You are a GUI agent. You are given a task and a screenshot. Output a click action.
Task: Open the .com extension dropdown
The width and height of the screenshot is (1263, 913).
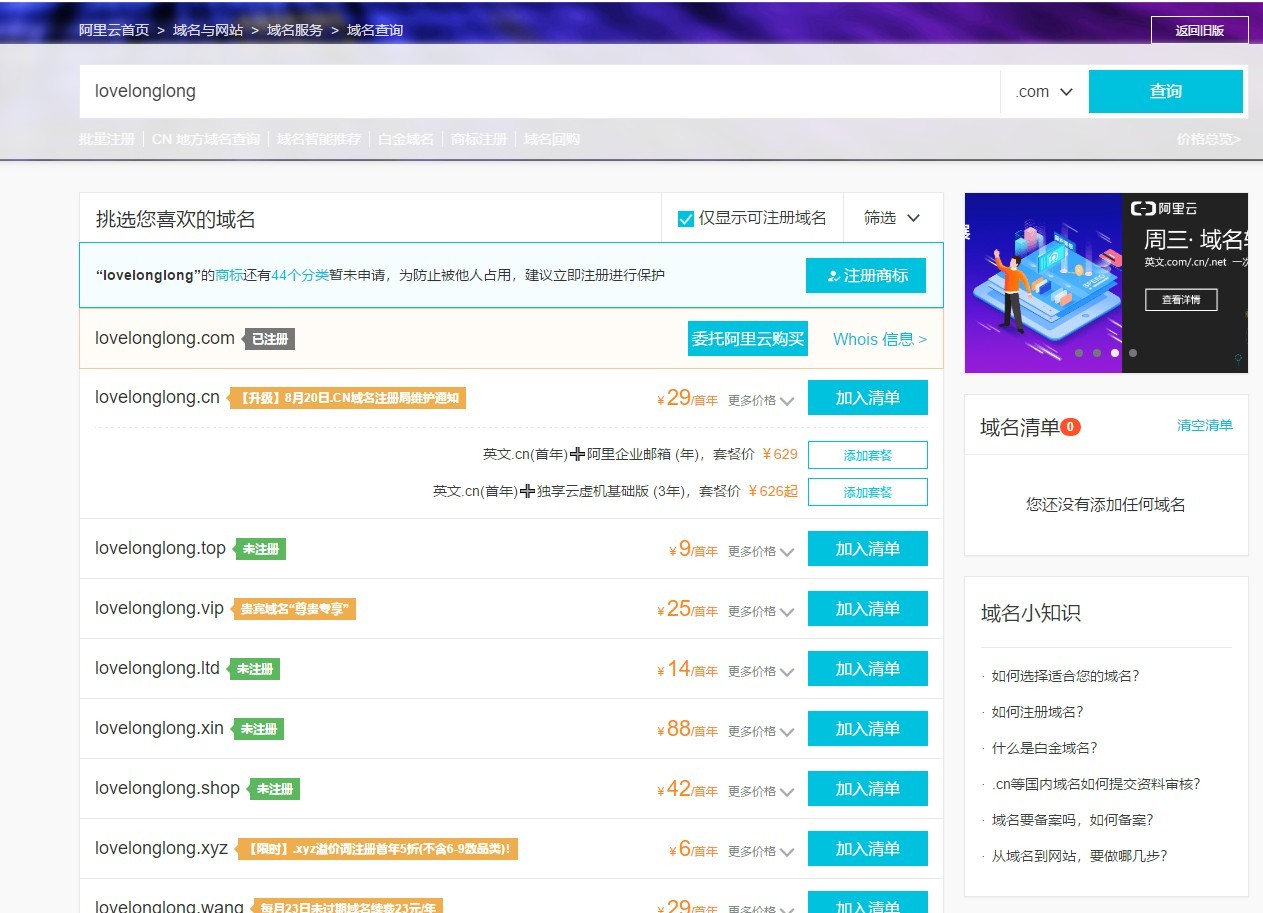pyautogui.click(x=1042, y=91)
